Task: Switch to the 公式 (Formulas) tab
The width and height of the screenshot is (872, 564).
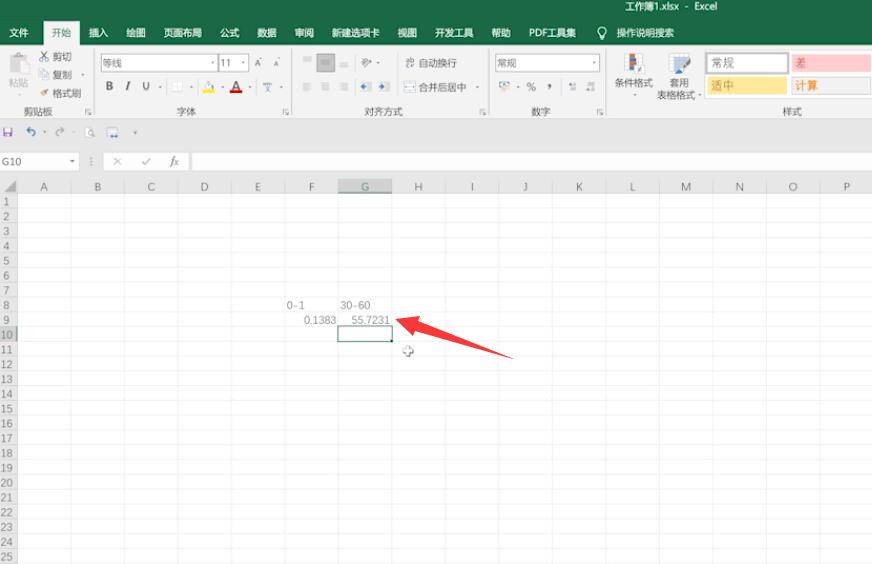Action: pos(229,33)
